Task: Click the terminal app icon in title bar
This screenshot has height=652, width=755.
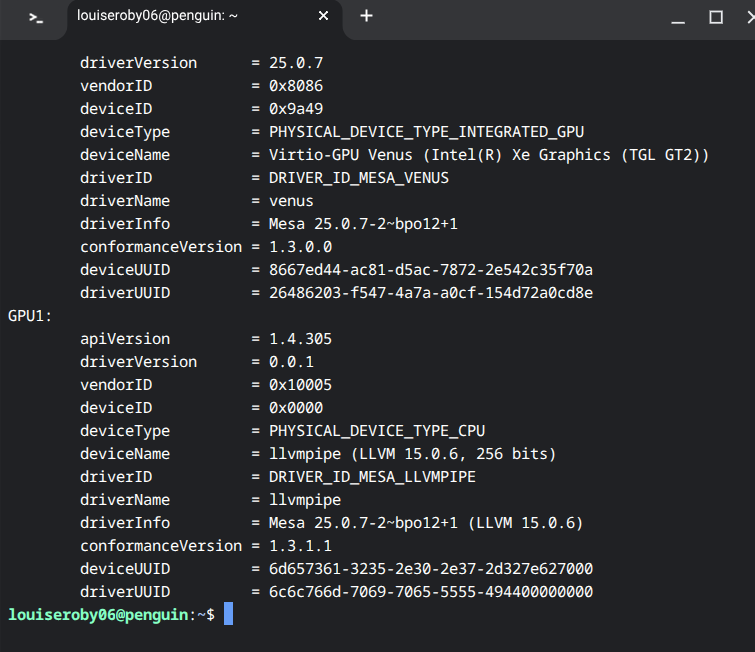Action: pyautogui.click(x=36, y=17)
